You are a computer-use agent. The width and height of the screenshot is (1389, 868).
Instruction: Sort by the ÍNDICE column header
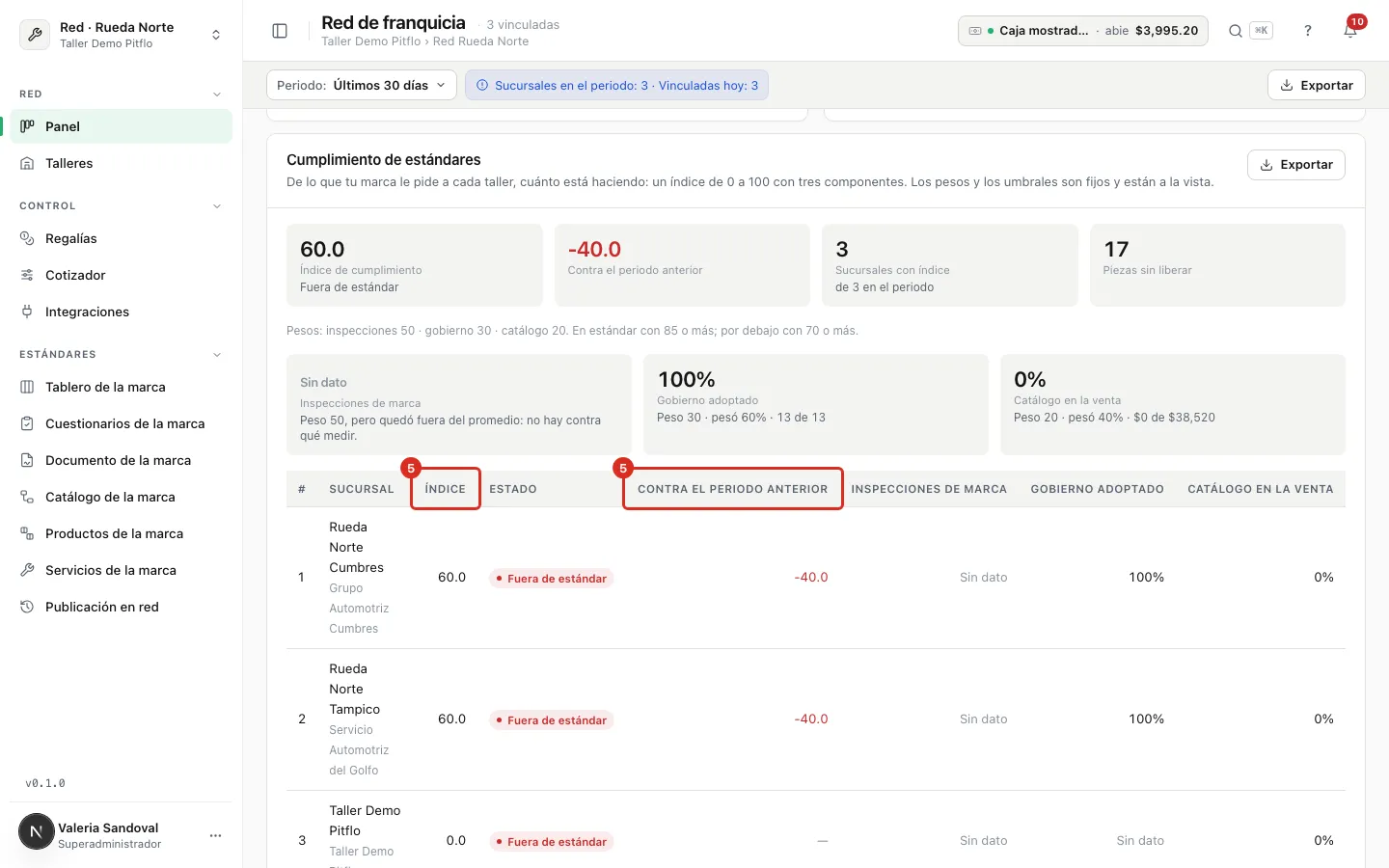[x=446, y=489]
